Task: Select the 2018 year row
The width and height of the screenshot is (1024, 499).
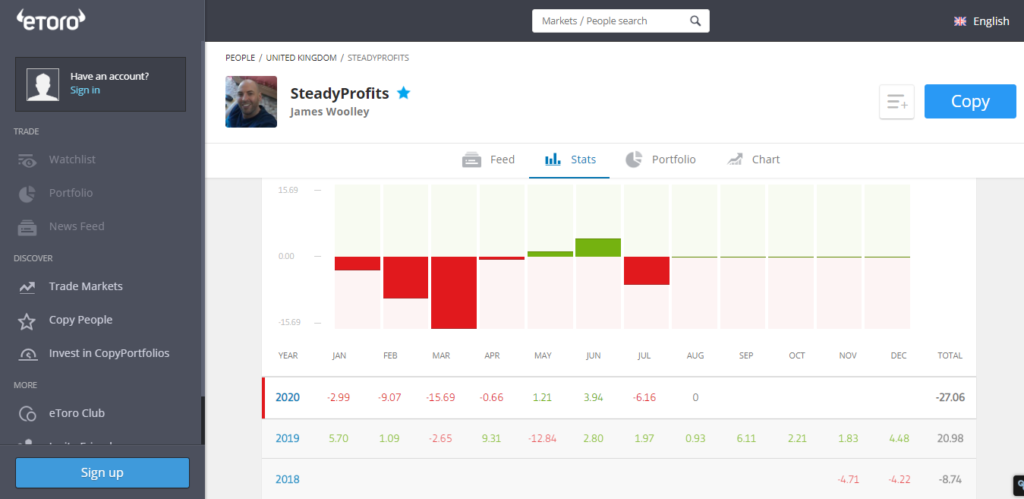Action: pyautogui.click(x=619, y=479)
